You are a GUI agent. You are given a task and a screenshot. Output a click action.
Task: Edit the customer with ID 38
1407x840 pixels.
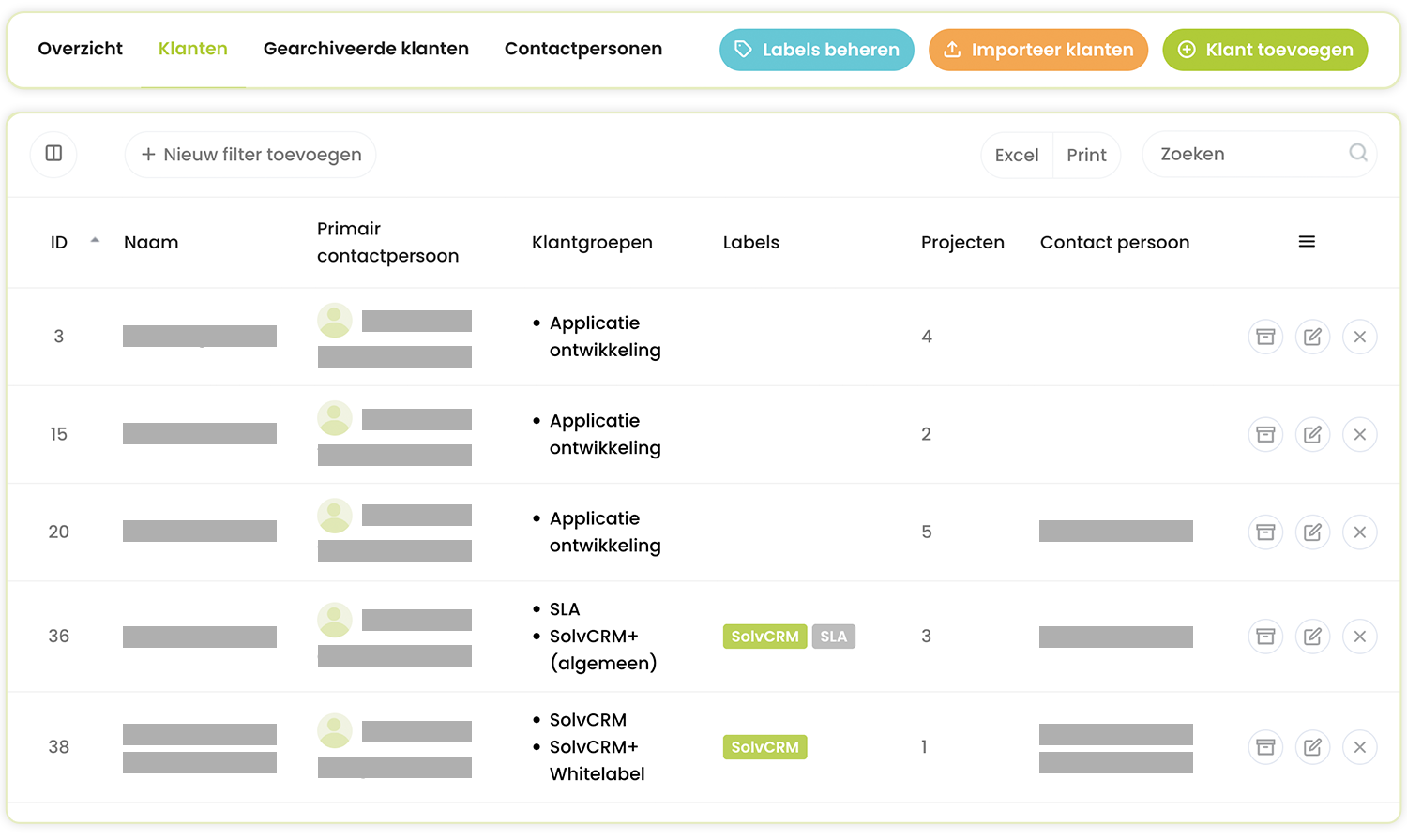click(1312, 747)
